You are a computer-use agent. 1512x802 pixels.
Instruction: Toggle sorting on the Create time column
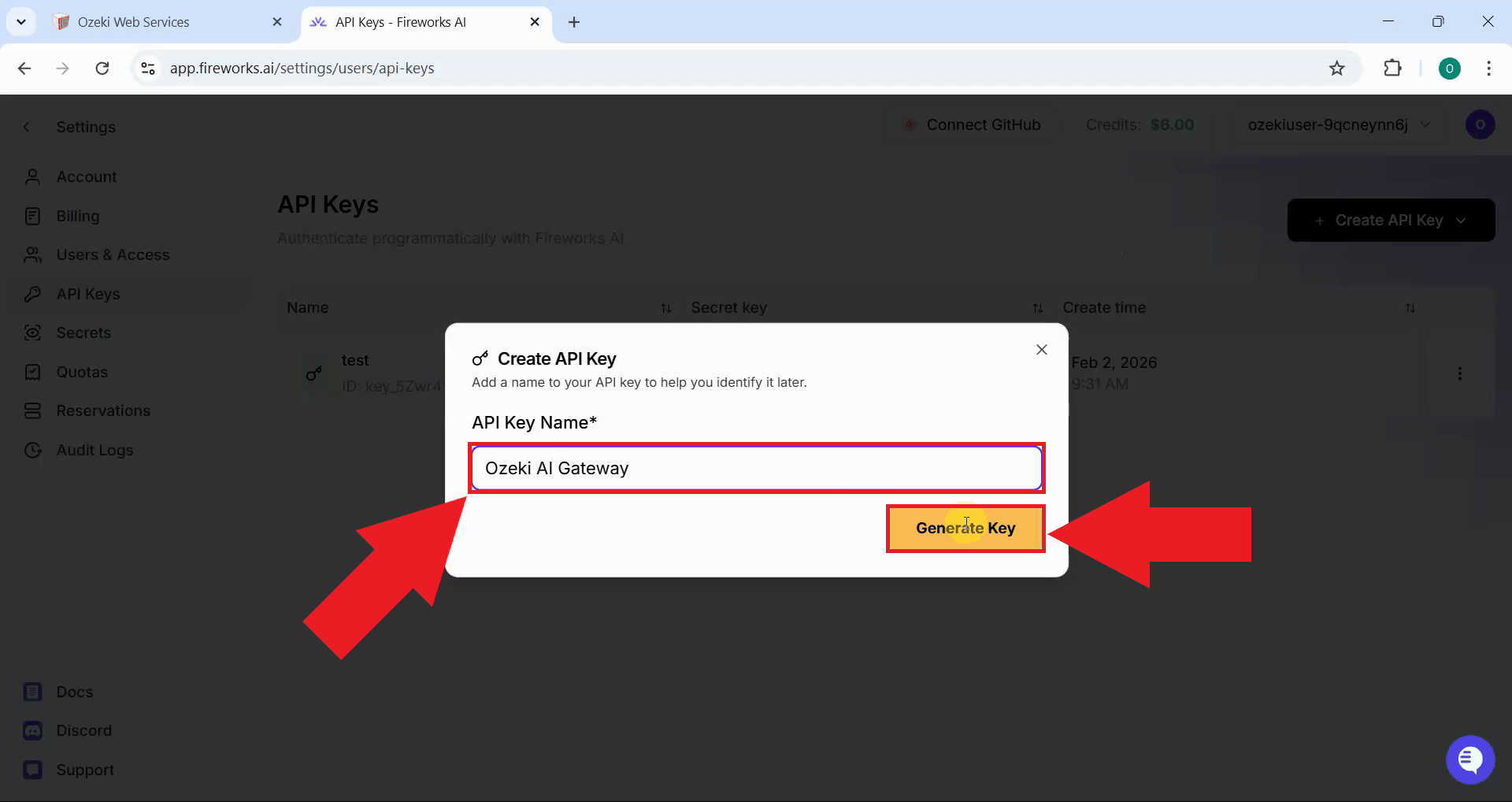1410,307
